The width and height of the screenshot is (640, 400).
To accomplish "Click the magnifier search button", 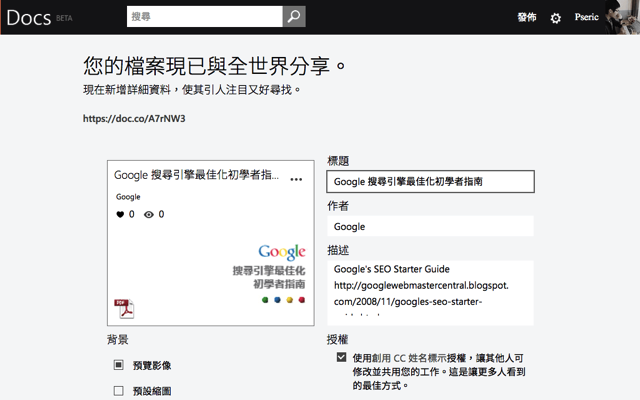I will (x=294, y=16).
